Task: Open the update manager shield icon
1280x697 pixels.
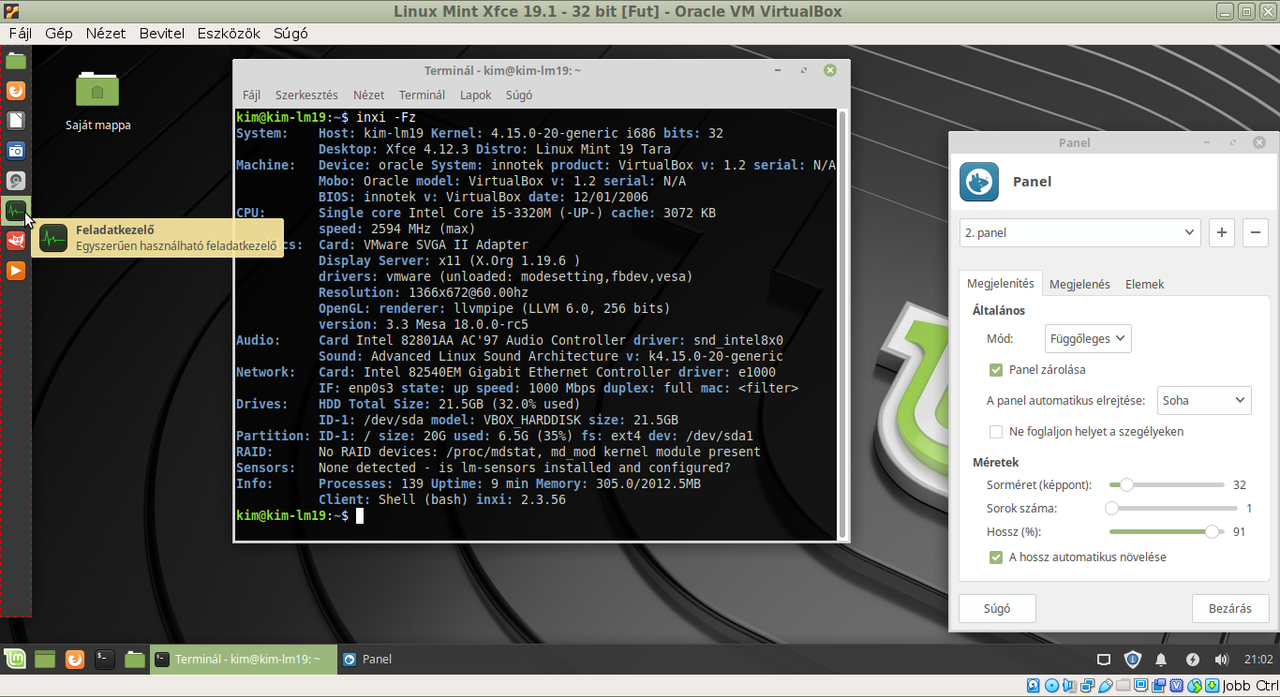Action: 1132,660
